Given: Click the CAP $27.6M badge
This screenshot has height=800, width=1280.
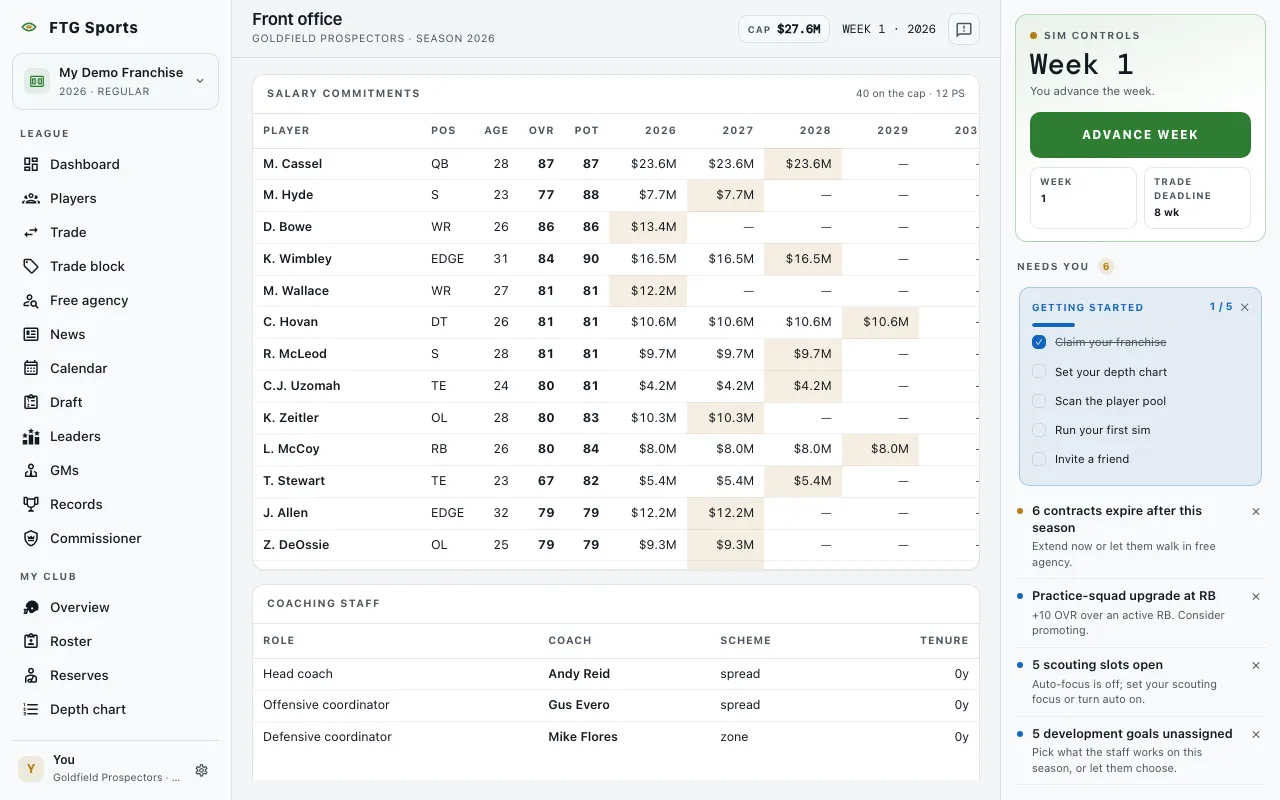Looking at the screenshot, I should [x=784, y=29].
